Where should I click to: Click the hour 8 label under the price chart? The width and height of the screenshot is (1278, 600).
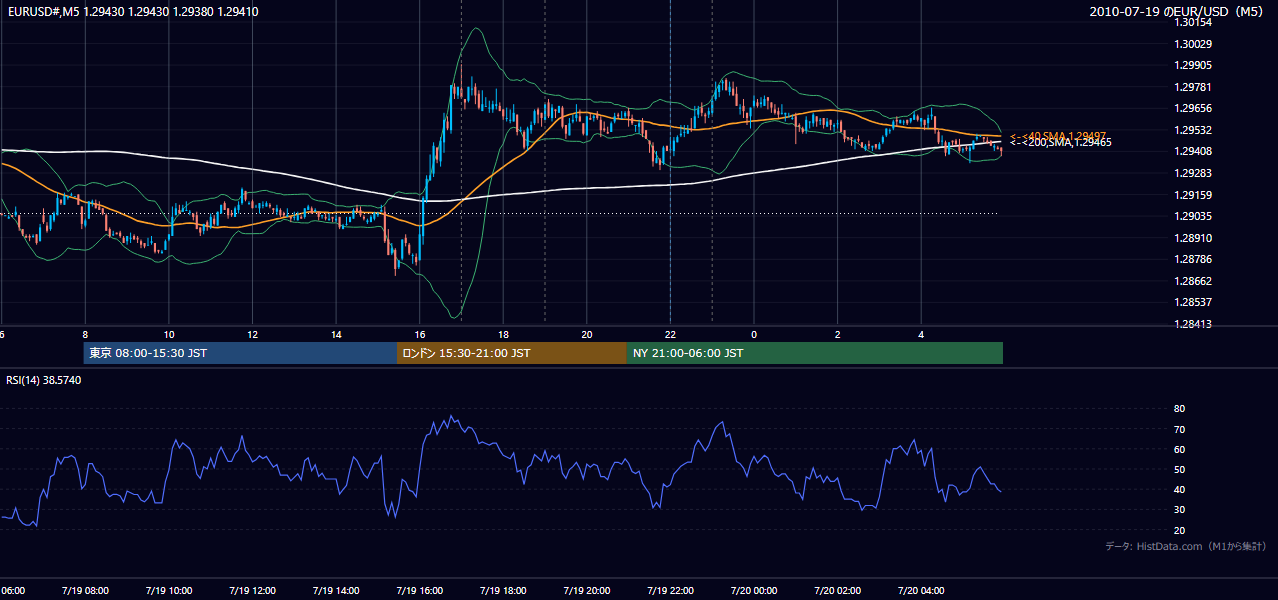click(85, 335)
